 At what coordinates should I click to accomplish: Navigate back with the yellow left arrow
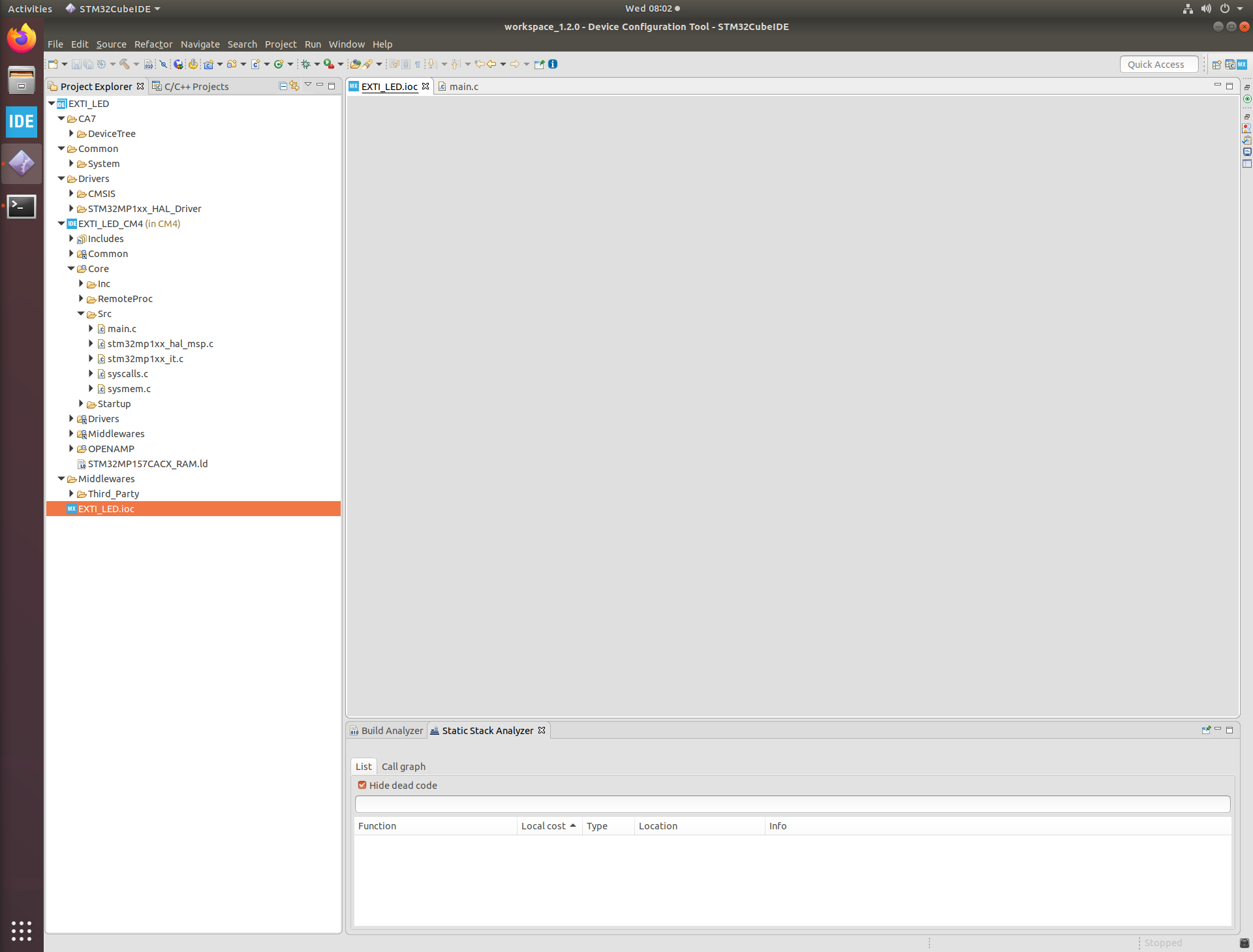[x=491, y=64]
